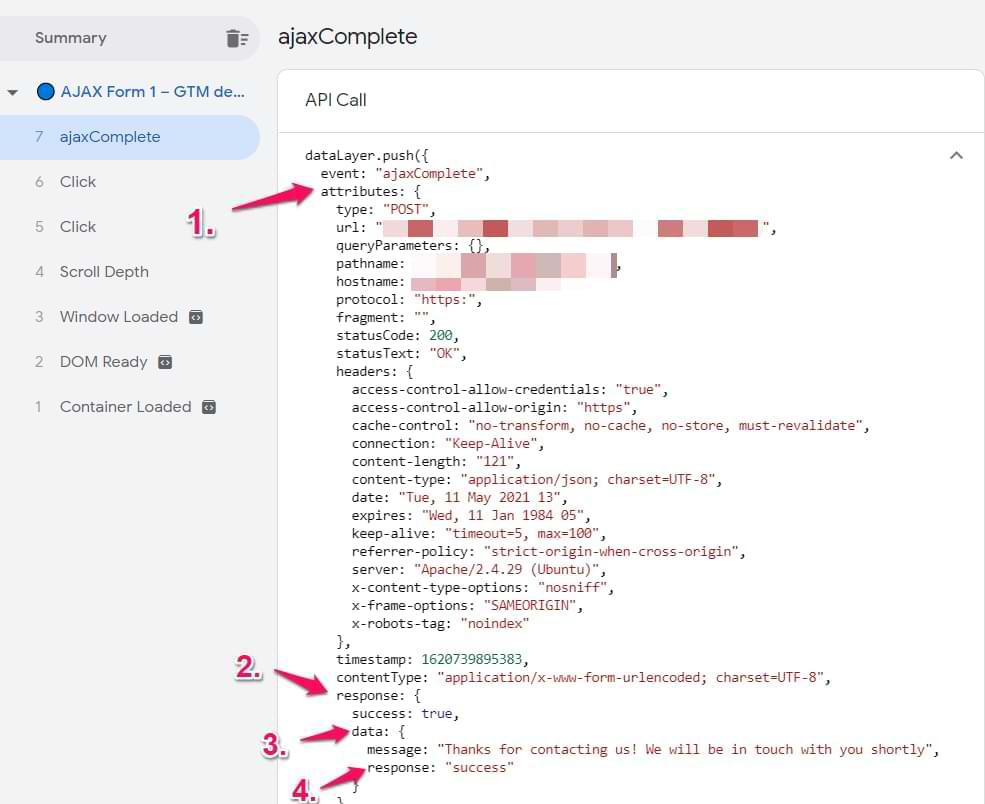The image size is (985, 804).
Task: Click the AJAX Form 1 – GTM page title
Action: [x=152, y=92]
